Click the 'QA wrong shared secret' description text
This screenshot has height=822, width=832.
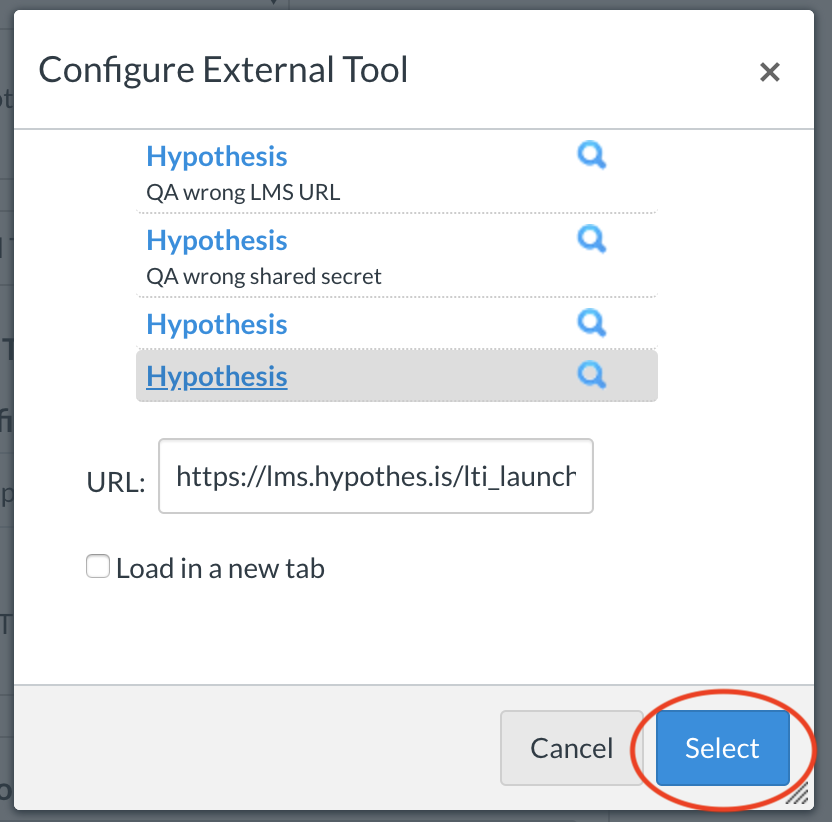click(x=264, y=276)
